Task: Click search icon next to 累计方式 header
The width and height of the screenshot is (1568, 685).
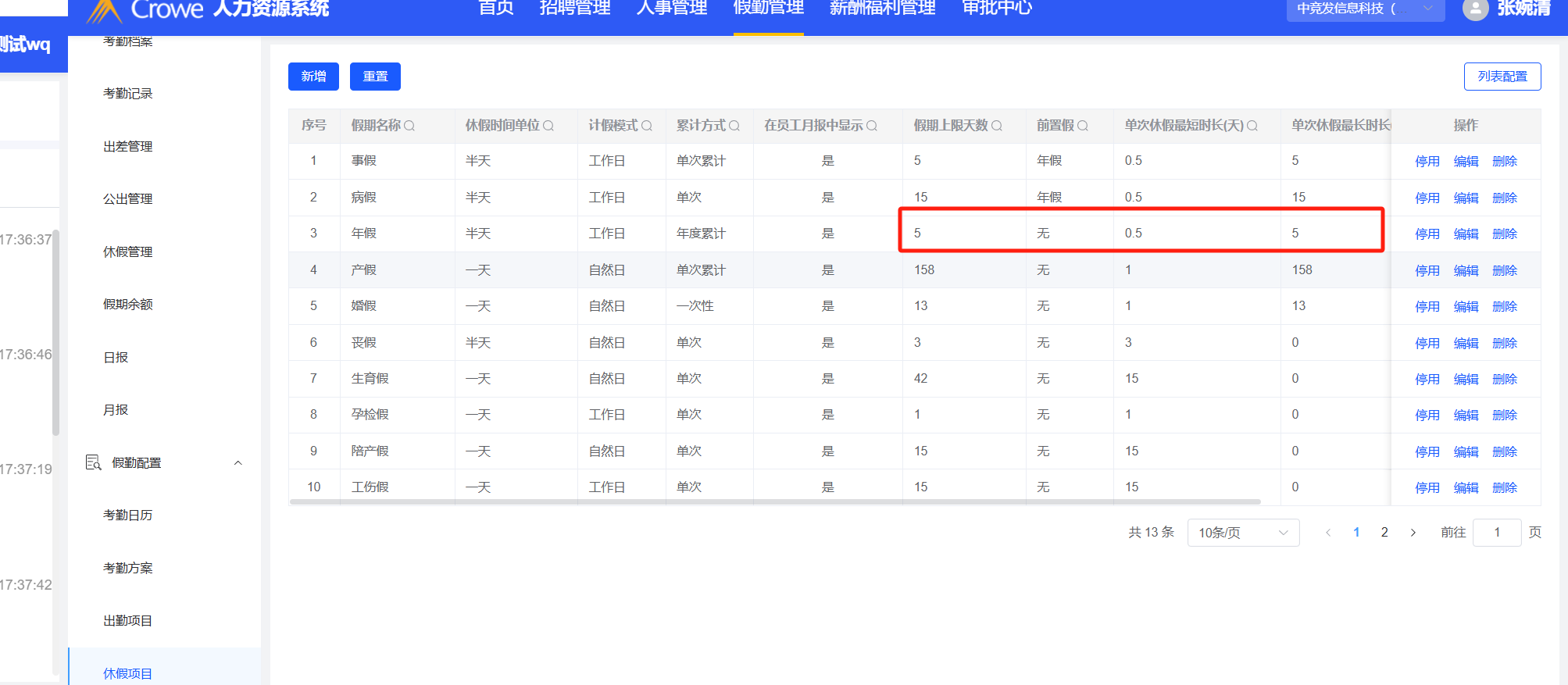Action: point(734,126)
